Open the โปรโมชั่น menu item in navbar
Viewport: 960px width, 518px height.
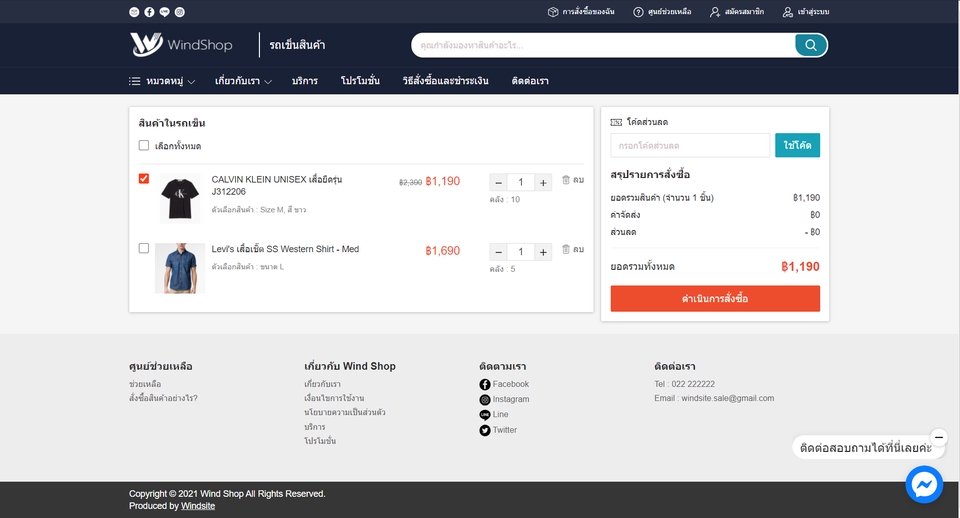click(x=360, y=81)
